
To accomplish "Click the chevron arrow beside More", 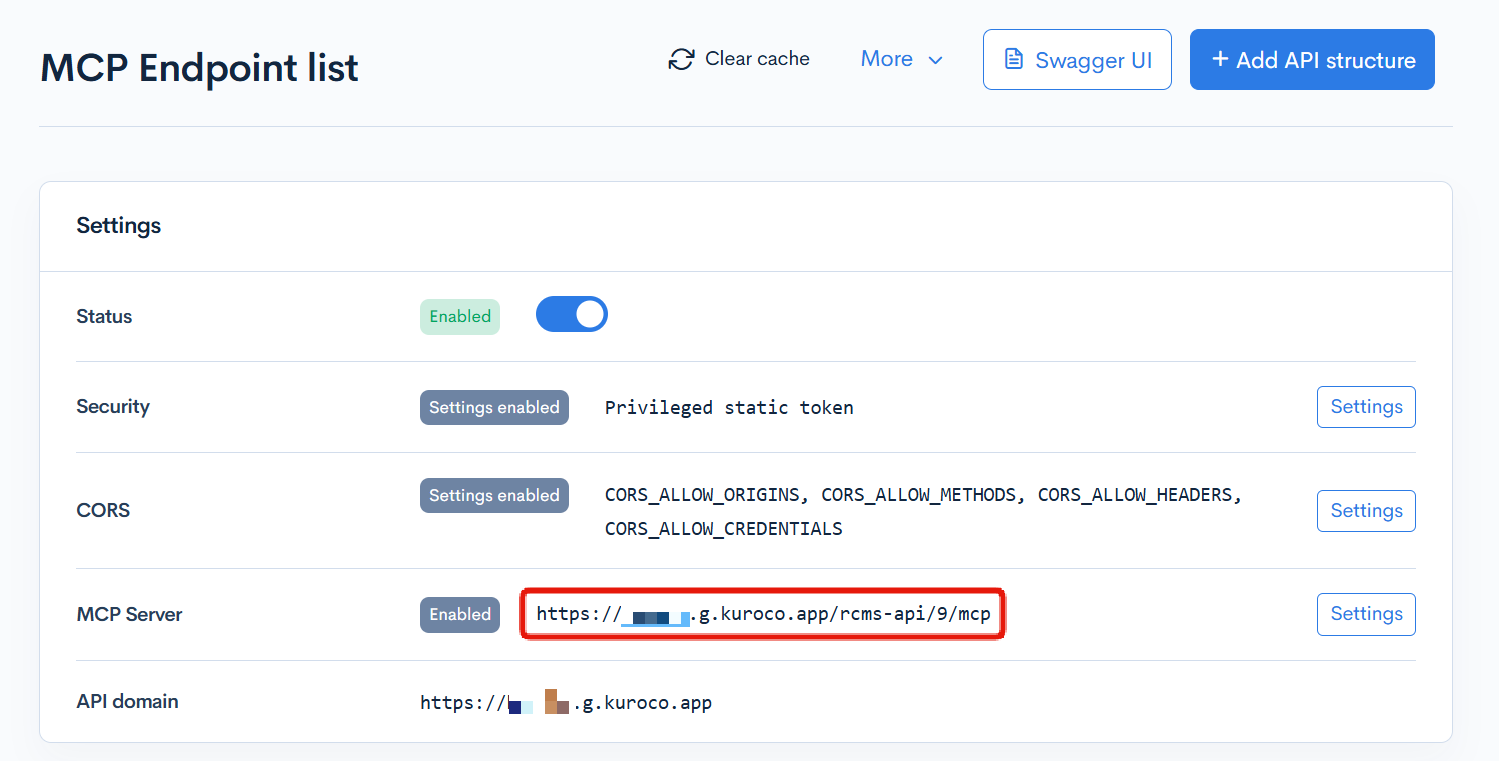I will coord(936,61).
